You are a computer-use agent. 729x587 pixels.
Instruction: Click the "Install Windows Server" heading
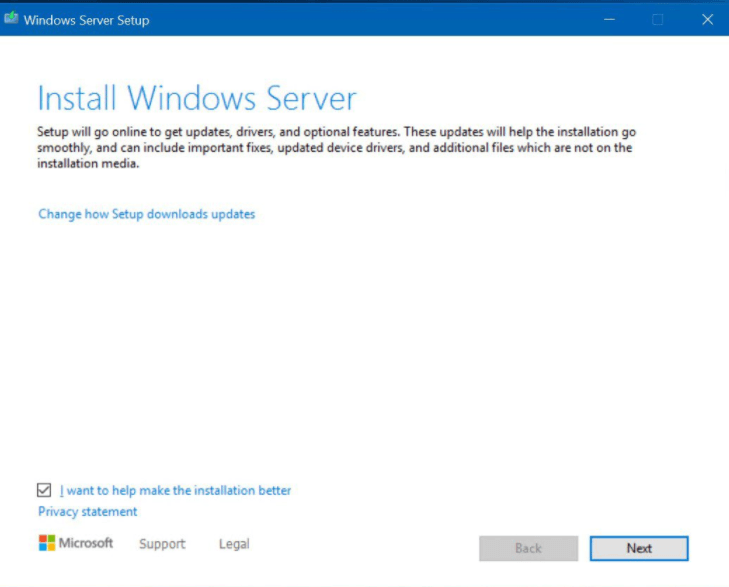(196, 98)
